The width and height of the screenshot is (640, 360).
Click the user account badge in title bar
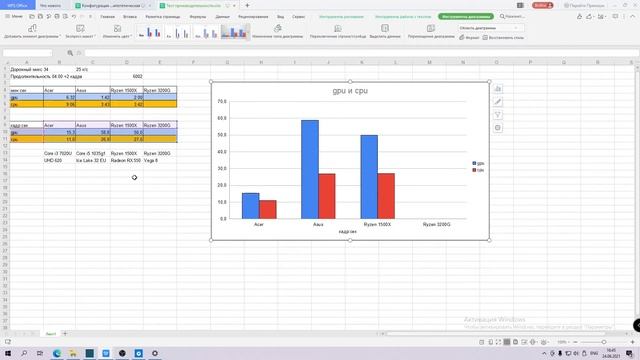pyautogui.click(x=542, y=5)
